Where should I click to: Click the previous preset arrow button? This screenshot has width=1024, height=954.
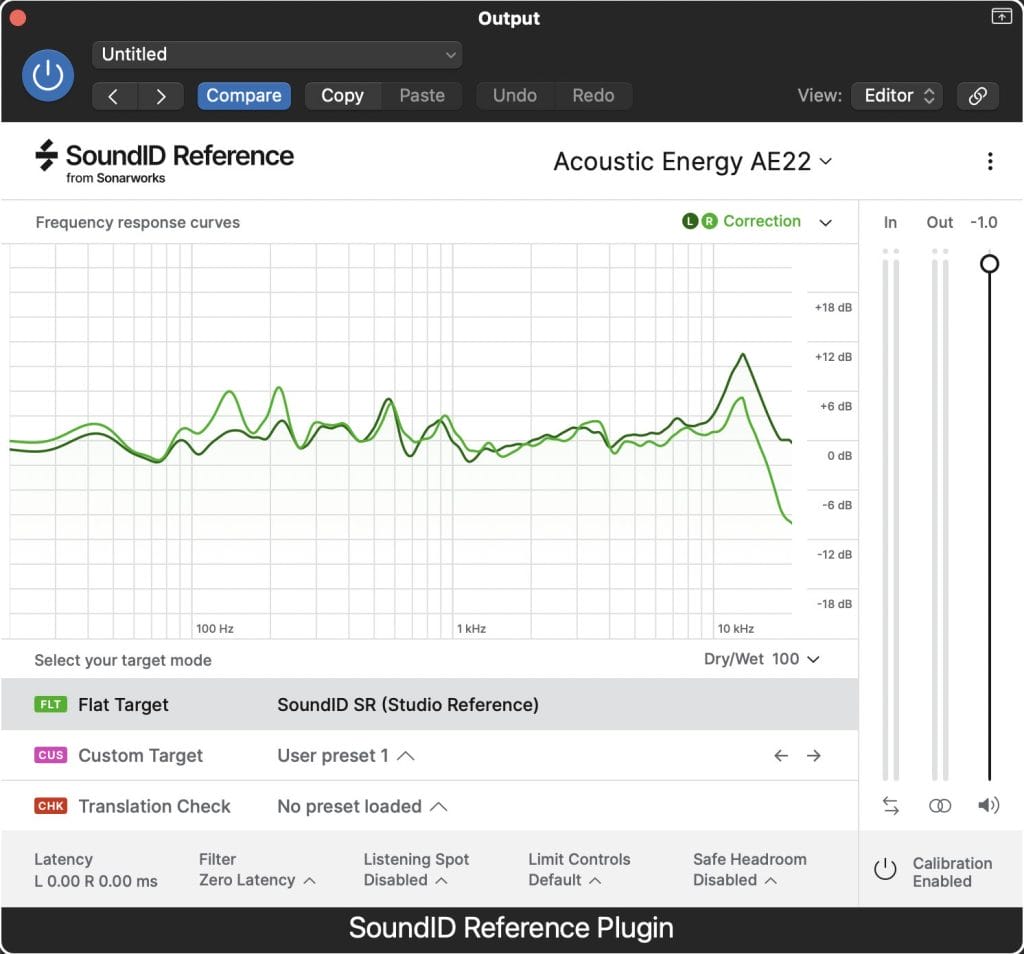[113, 96]
